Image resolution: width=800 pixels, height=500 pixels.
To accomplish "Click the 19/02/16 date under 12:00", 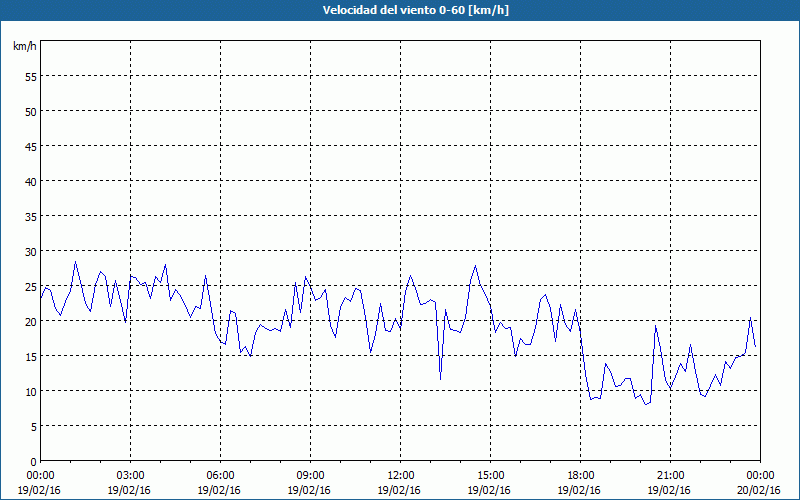I will click(x=399, y=490).
